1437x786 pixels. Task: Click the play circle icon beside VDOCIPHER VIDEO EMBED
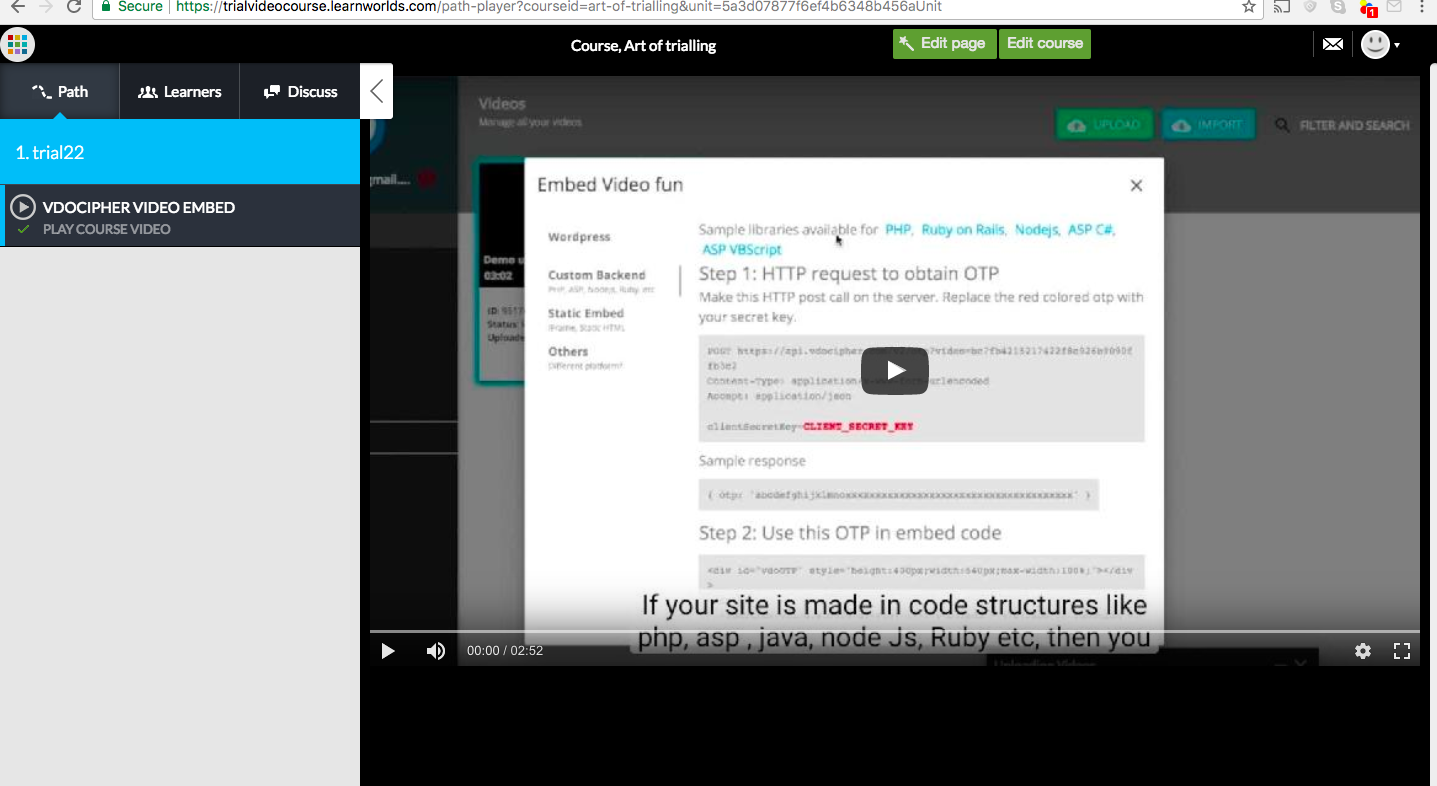pos(23,208)
